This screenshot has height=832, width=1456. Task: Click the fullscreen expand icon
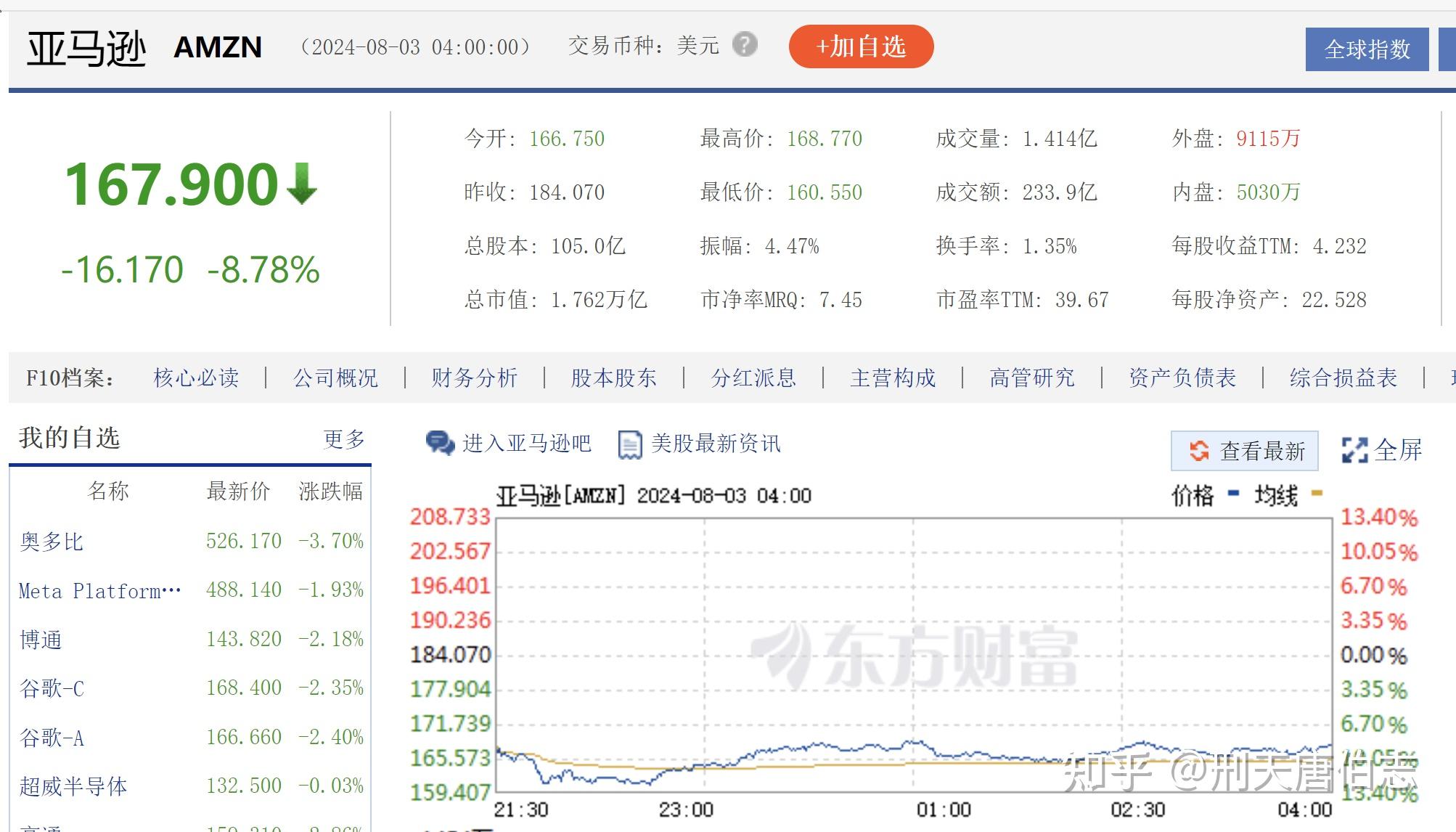pos(1354,450)
